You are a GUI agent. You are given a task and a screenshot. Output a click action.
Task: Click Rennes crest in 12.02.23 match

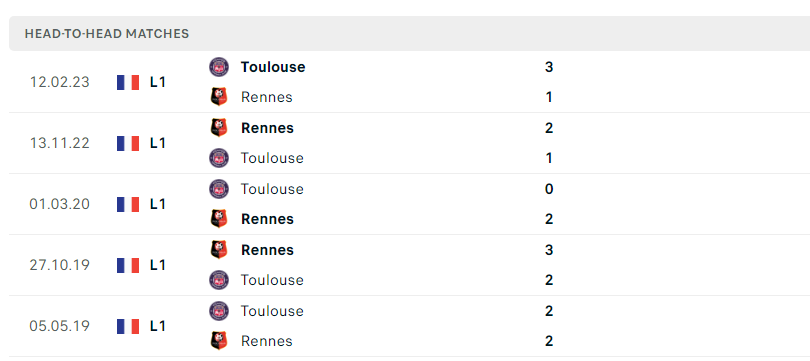(x=219, y=97)
